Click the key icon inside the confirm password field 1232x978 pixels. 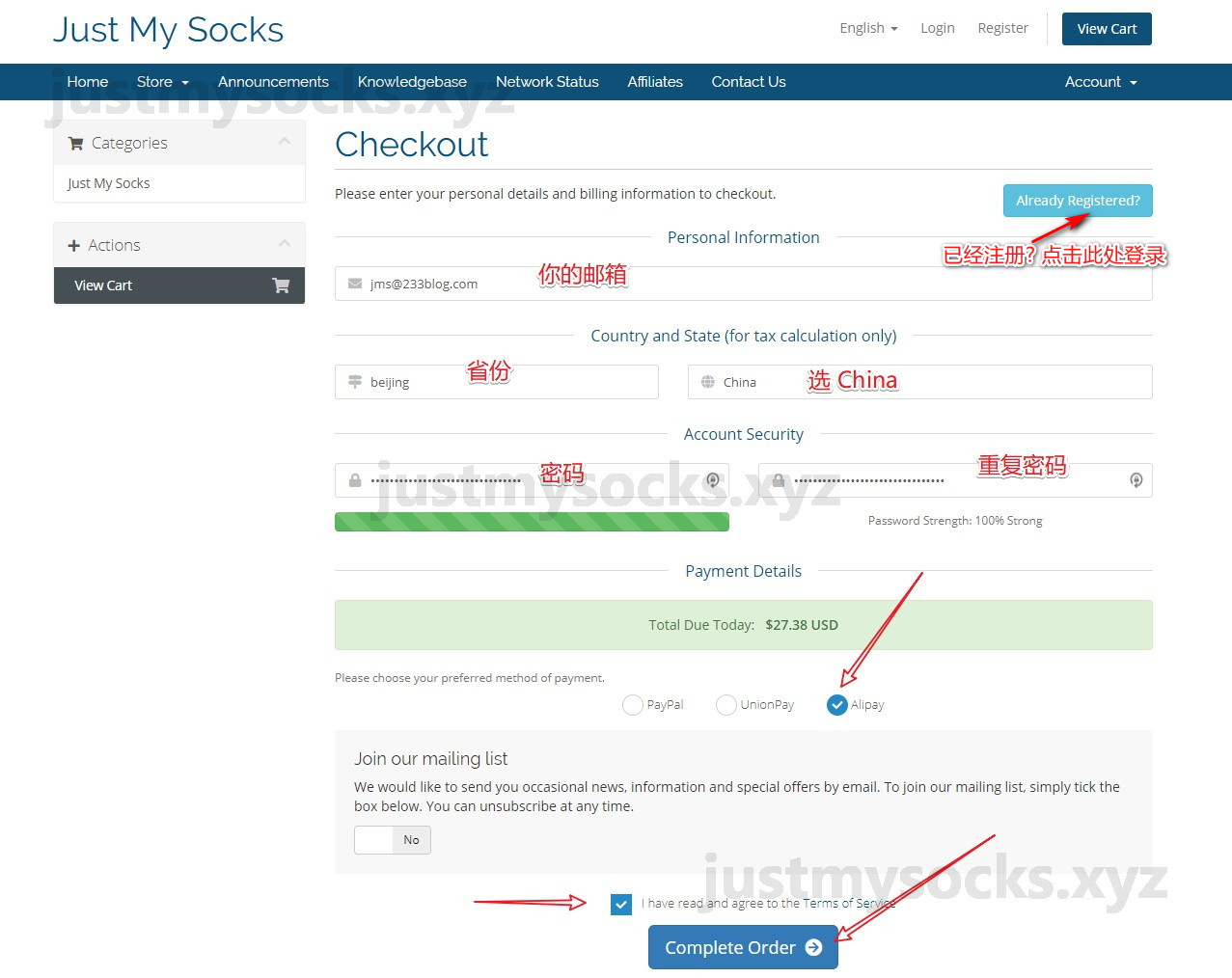coord(1136,480)
